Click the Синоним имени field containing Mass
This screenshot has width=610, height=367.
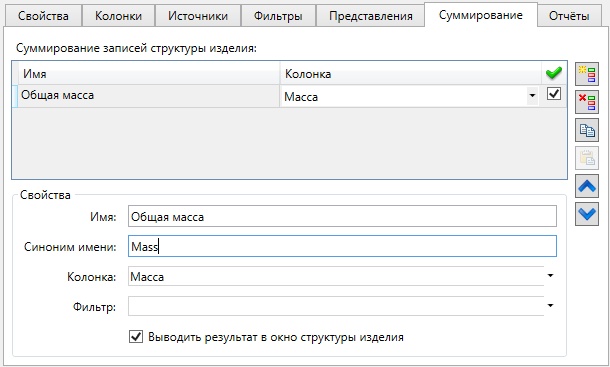coord(342,246)
